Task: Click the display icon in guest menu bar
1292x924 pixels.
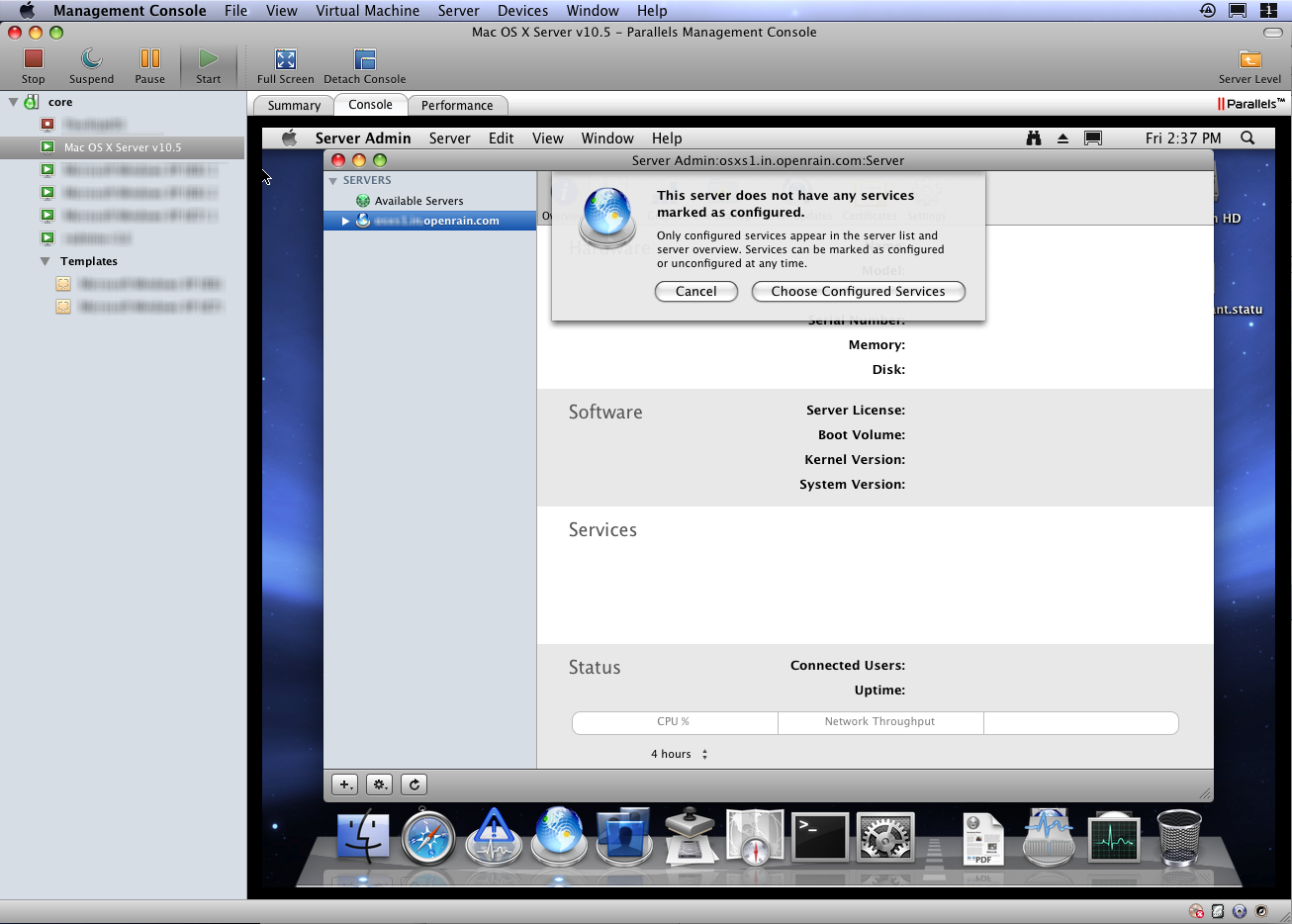Action: [x=1093, y=139]
